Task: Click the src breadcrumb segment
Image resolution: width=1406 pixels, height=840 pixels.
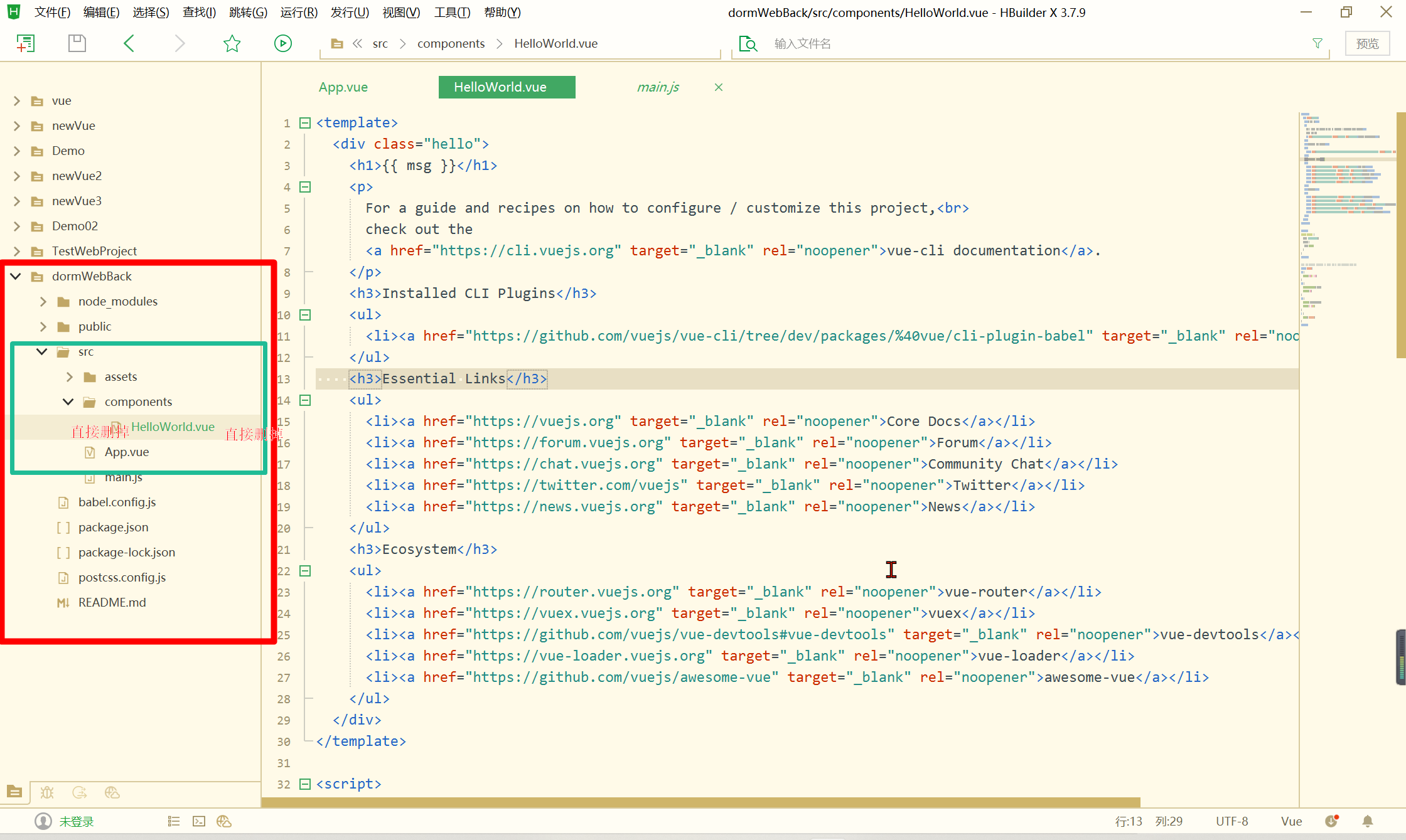Action: [380, 43]
